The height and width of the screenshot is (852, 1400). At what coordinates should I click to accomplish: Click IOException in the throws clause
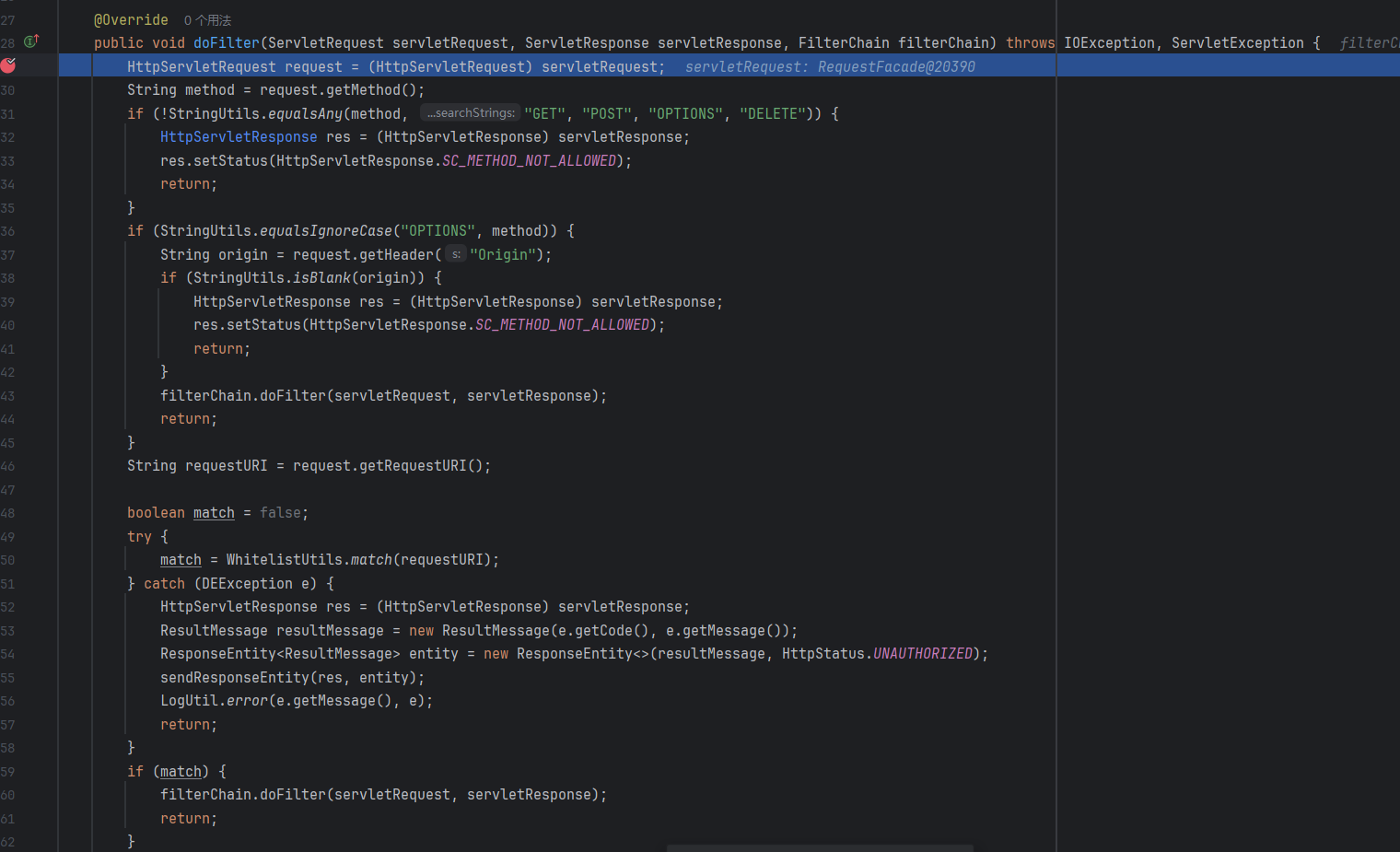click(x=1108, y=43)
